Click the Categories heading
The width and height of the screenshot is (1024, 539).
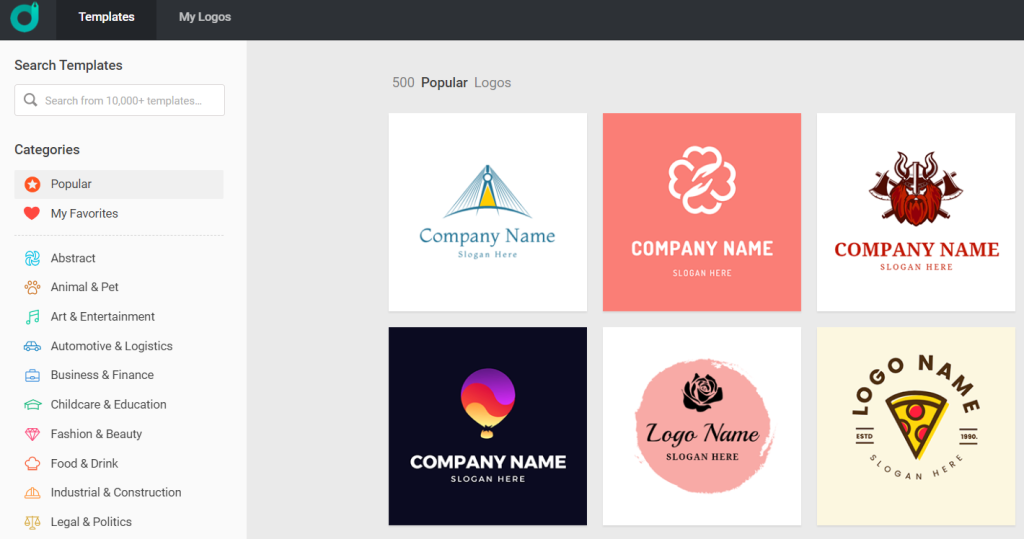[x=47, y=150]
